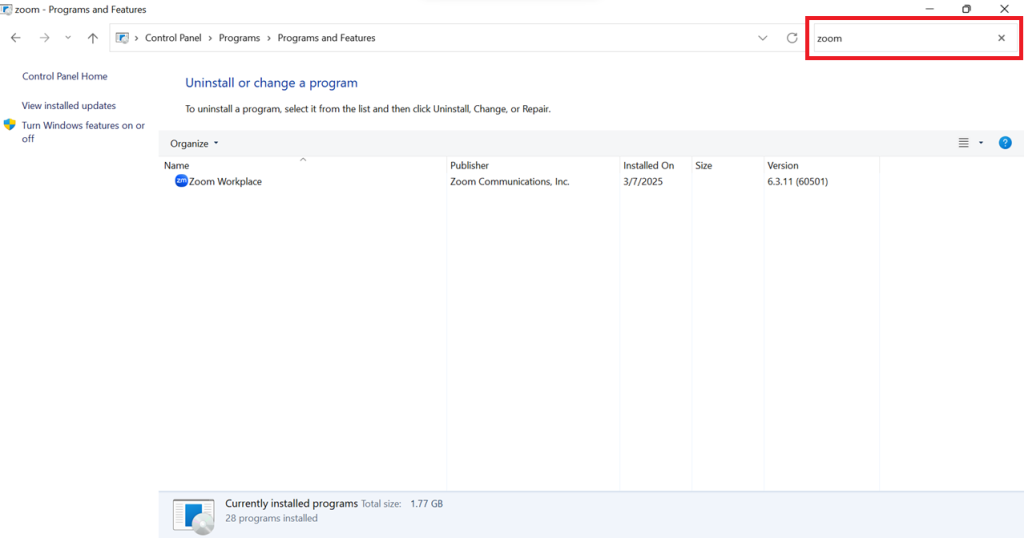Click the Forward navigation arrow
The width and height of the screenshot is (1024, 538).
pos(44,38)
